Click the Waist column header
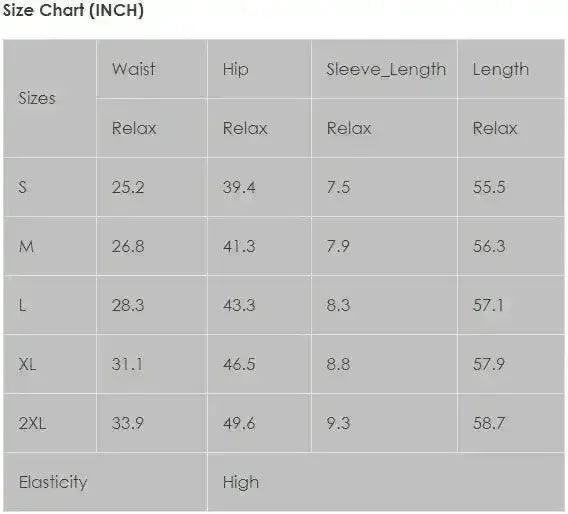 coord(134,69)
